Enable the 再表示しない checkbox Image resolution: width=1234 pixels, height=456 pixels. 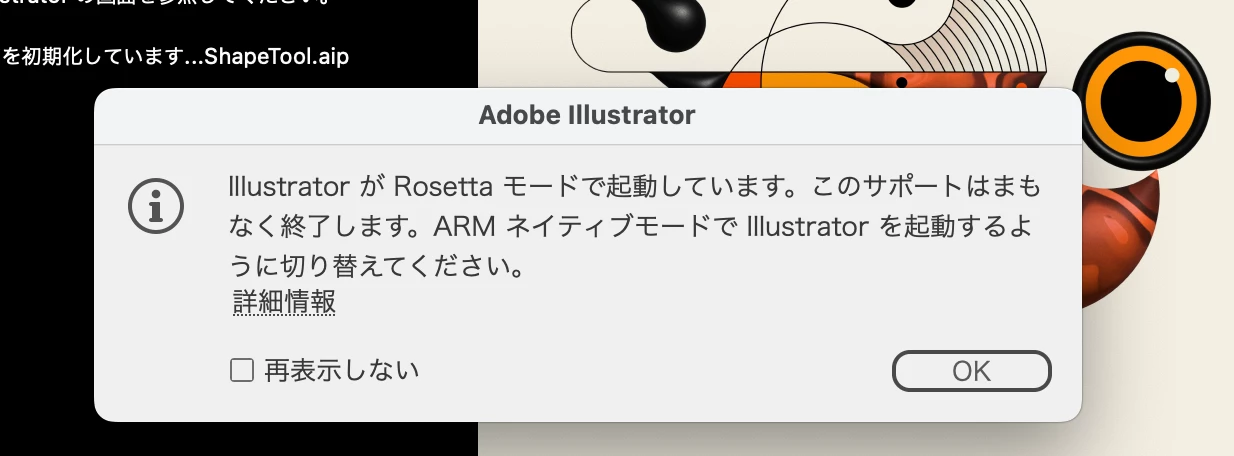(241, 371)
